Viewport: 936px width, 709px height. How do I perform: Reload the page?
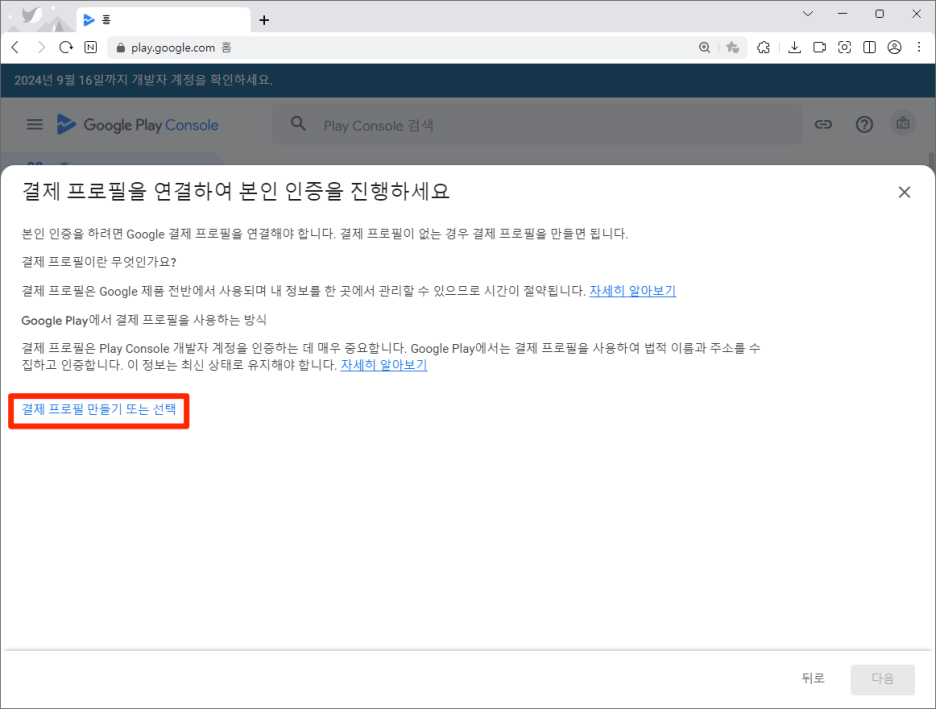tap(66, 47)
